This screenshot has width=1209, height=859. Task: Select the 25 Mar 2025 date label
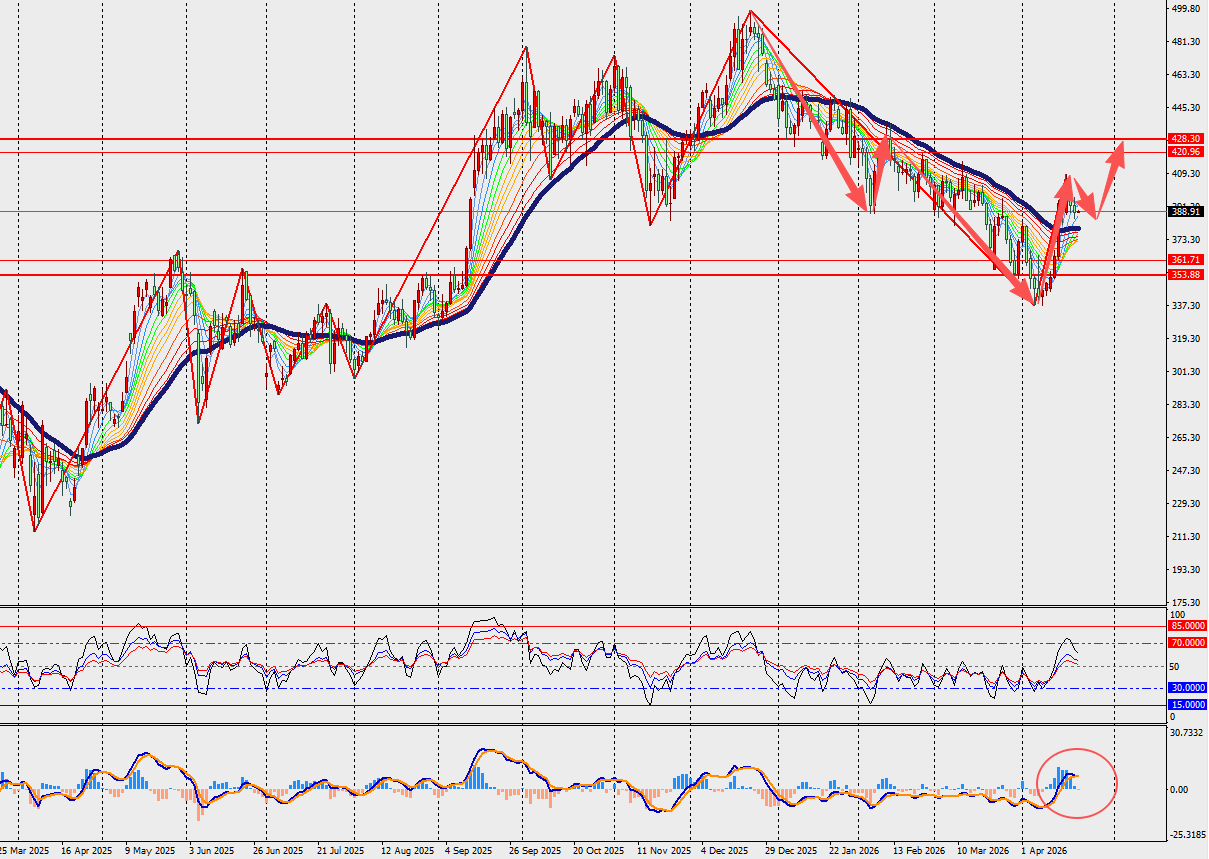[x=24, y=851]
